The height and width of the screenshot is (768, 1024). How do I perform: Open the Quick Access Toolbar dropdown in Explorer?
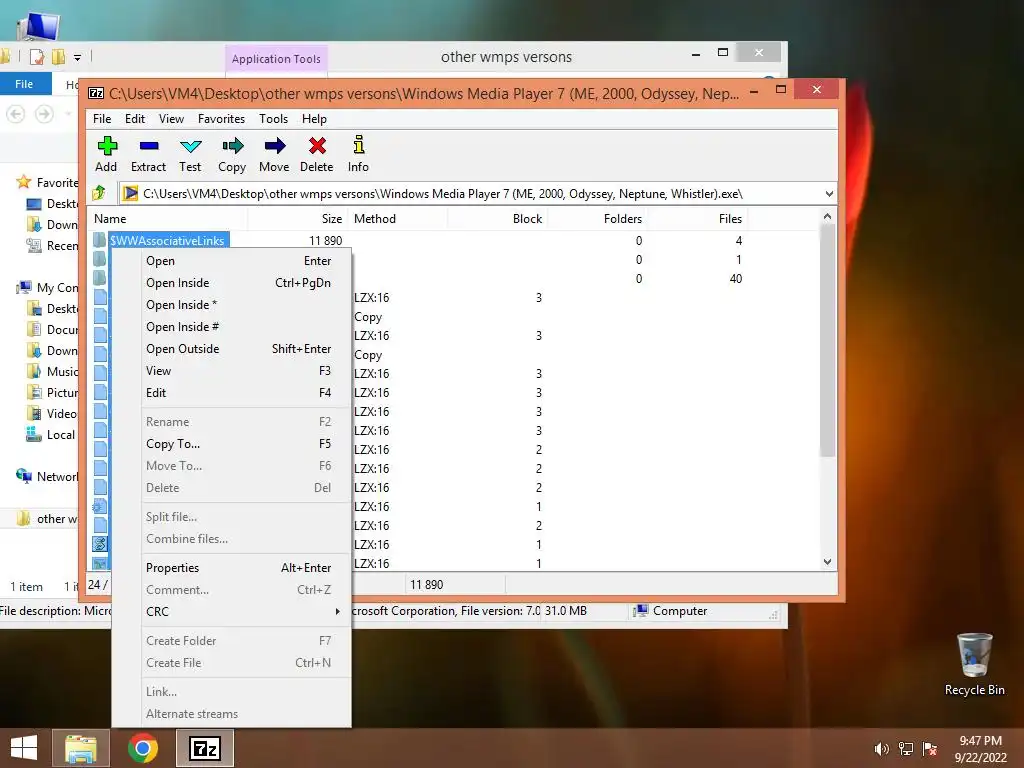pyautogui.click(x=77, y=57)
